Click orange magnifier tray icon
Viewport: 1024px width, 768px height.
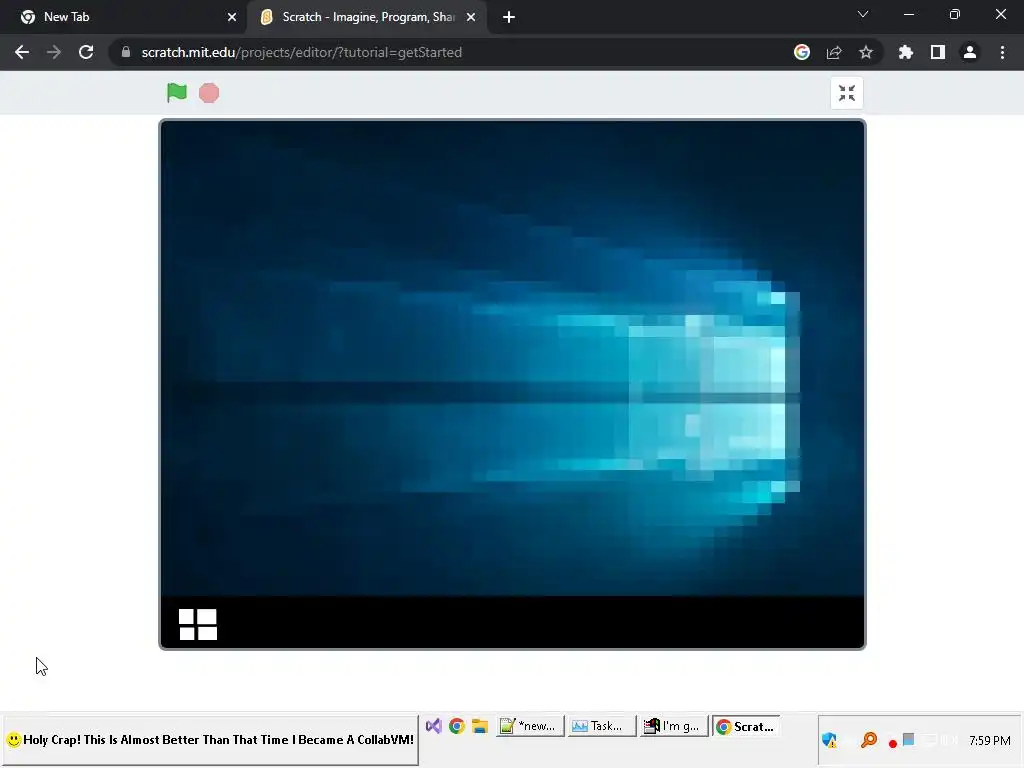click(x=869, y=740)
